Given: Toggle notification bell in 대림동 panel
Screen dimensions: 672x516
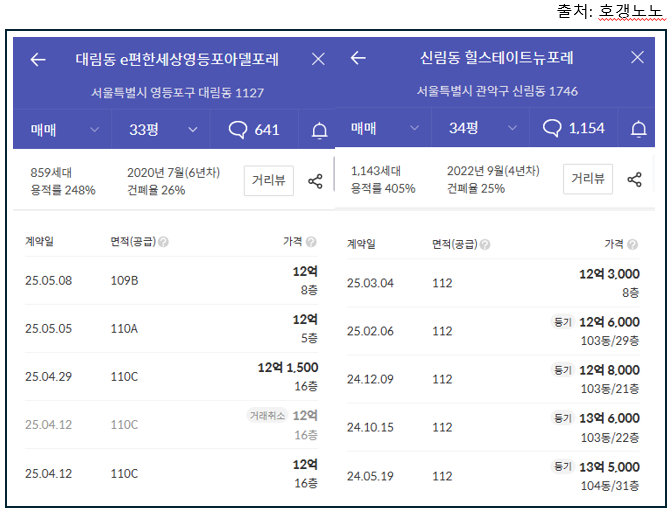Looking at the screenshot, I should pos(319,130).
